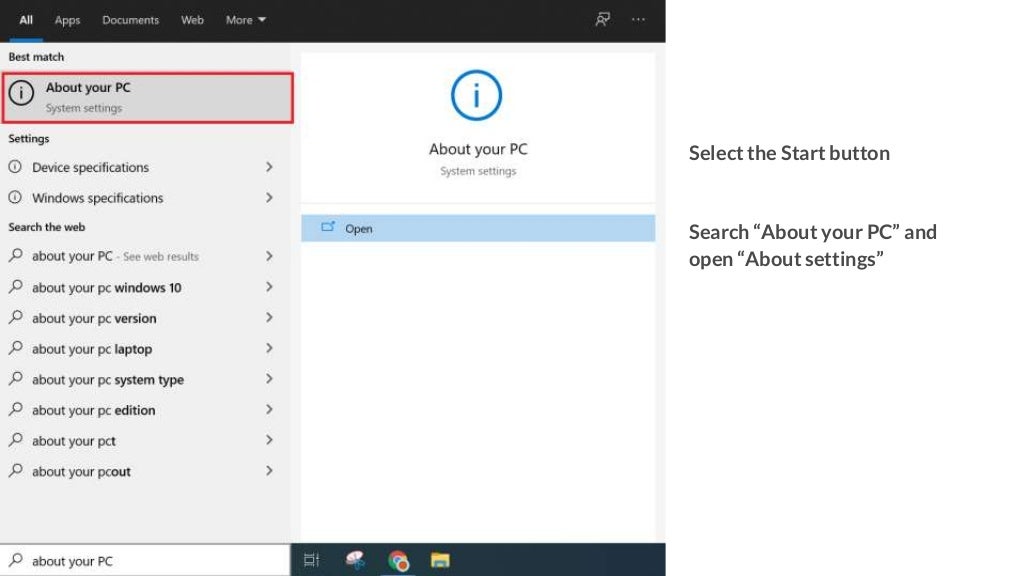
Task: Click search icon beside 'about your pct'
Action: pos(16,440)
